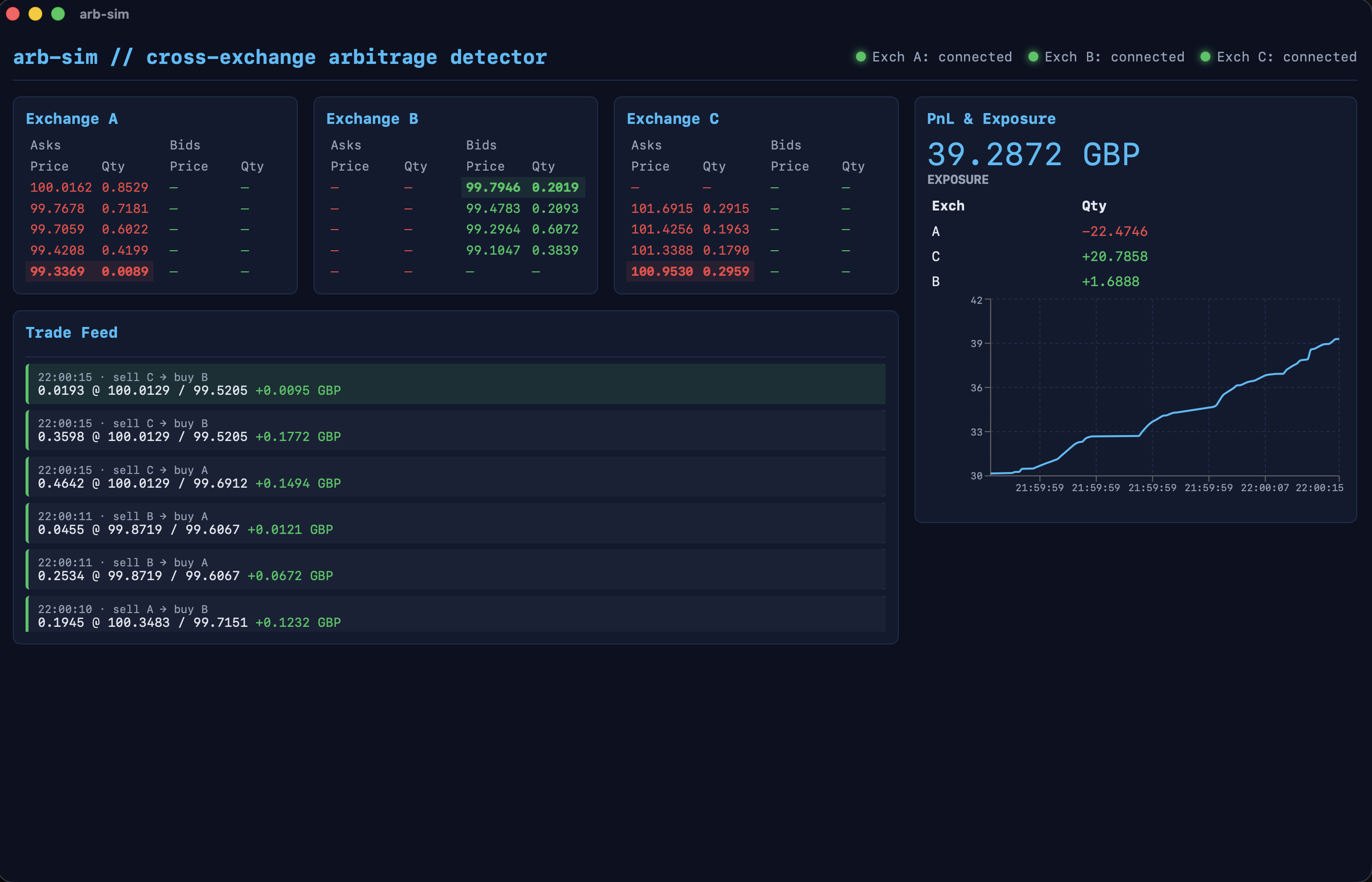This screenshot has height=882, width=1372.
Task: Select the trade with profit +0.0121 GBP
Action: point(456,523)
